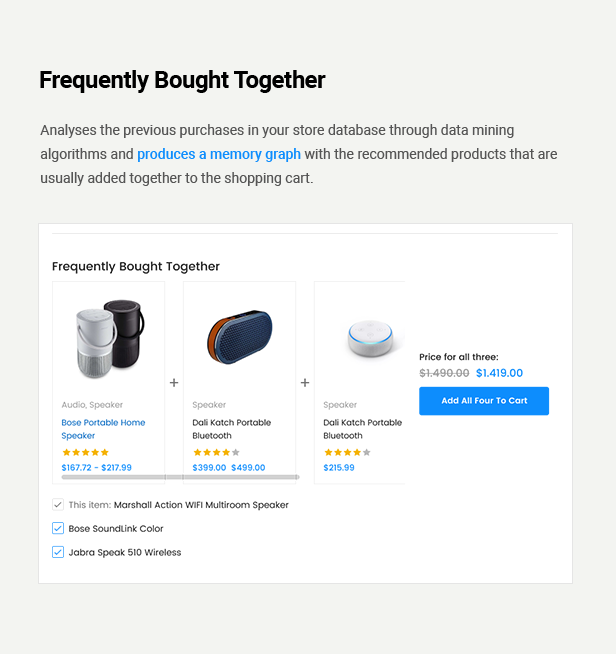Uncheck the Bose SoundLink Color checkbox

point(58,528)
